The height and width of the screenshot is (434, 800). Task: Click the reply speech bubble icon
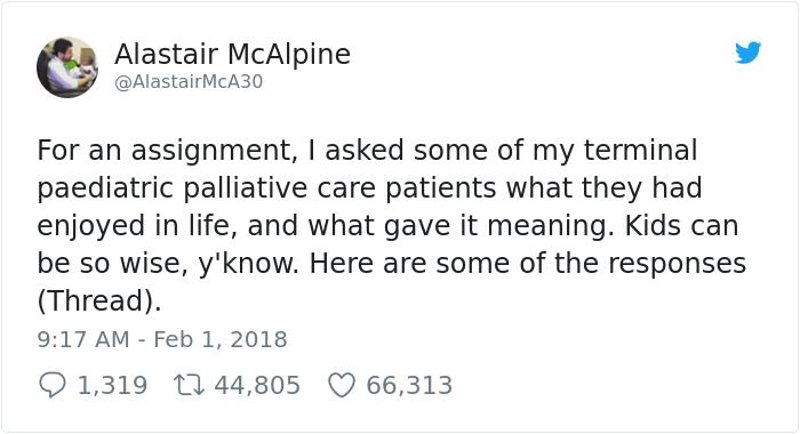51,384
